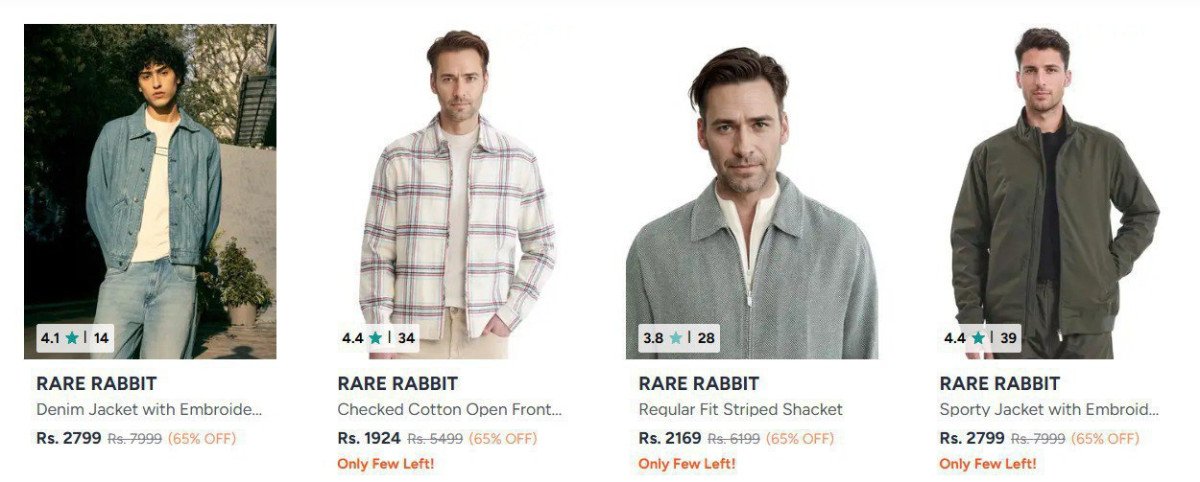This screenshot has width=1200, height=482.
Task: Click the rating badge showing 39 reviews
Action: (x=981, y=338)
